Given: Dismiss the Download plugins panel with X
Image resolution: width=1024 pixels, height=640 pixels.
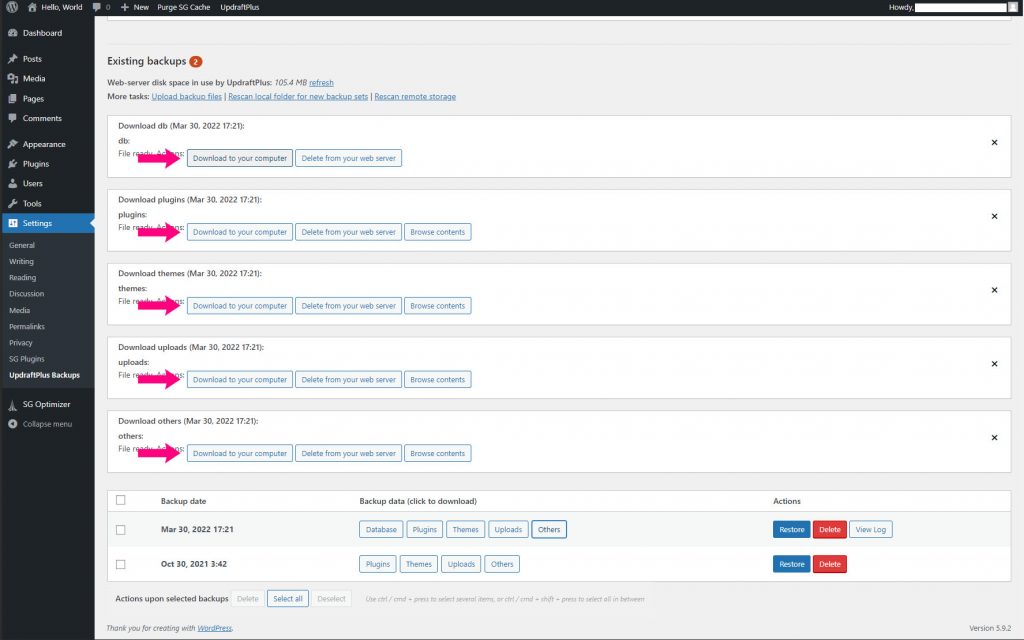Looking at the screenshot, I should click(994, 216).
